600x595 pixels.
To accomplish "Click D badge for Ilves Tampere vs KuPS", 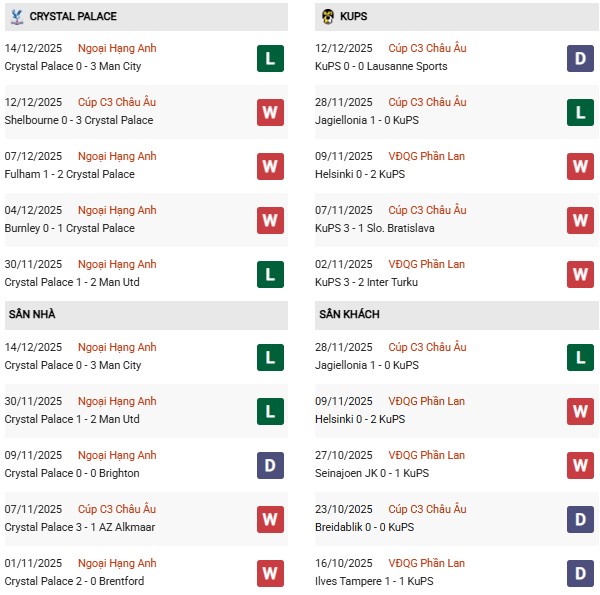I will point(581,573).
